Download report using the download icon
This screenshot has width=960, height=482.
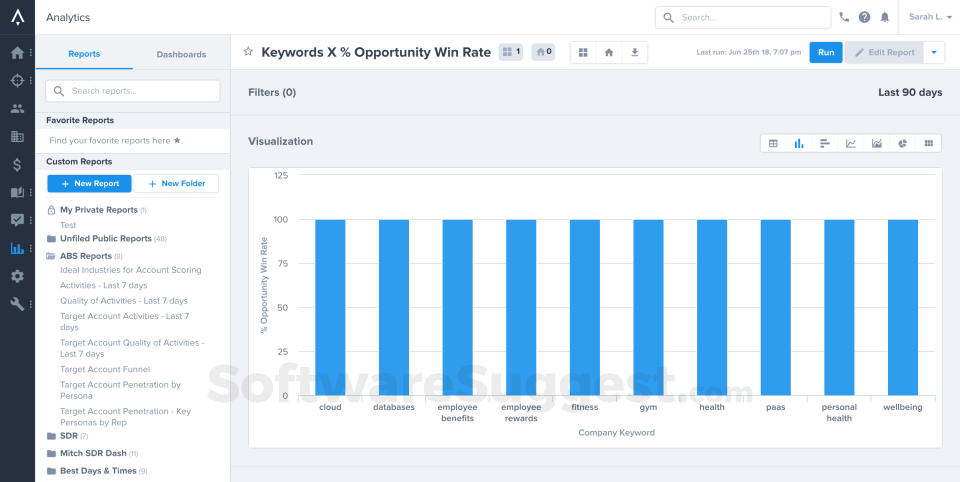click(634, 53)
